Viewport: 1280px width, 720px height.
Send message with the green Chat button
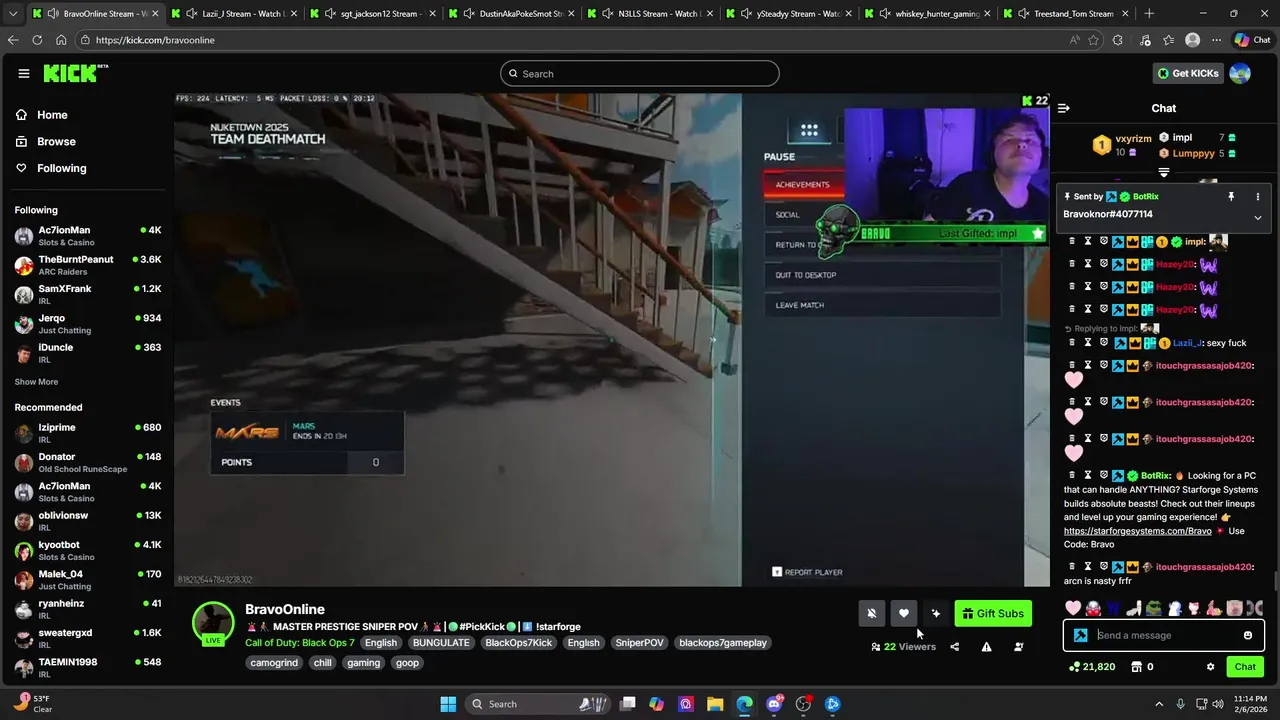coord(1245,667)
